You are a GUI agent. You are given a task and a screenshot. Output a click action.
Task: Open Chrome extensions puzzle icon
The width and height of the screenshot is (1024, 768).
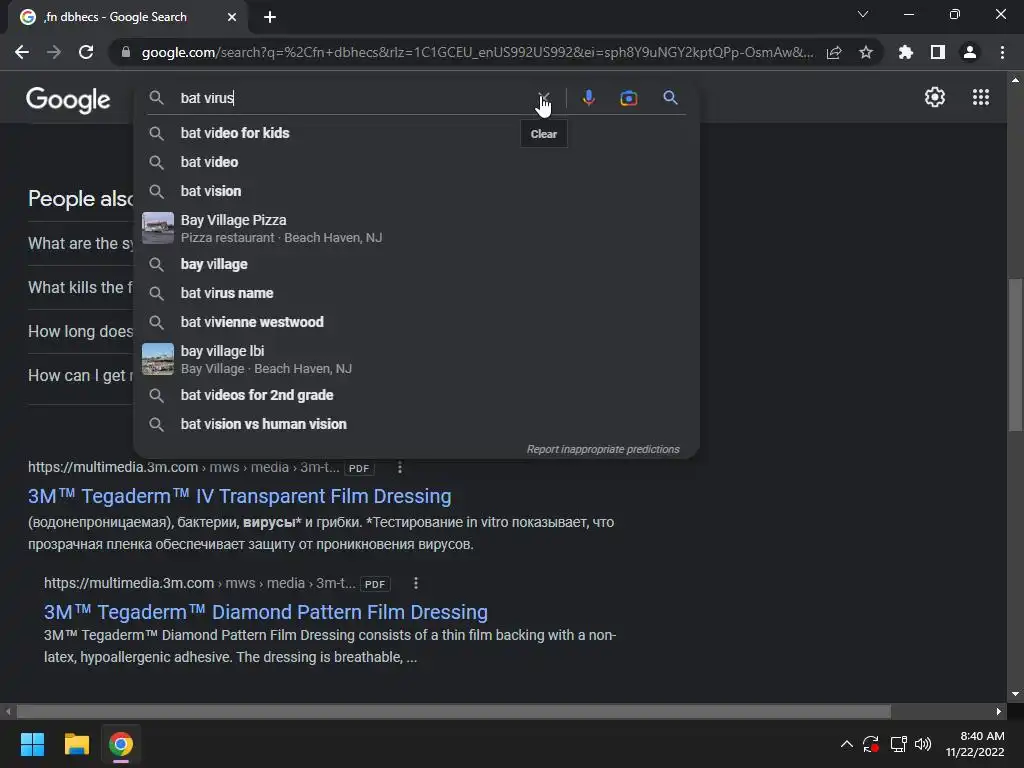pyautogui.click(x=905, y=52)
